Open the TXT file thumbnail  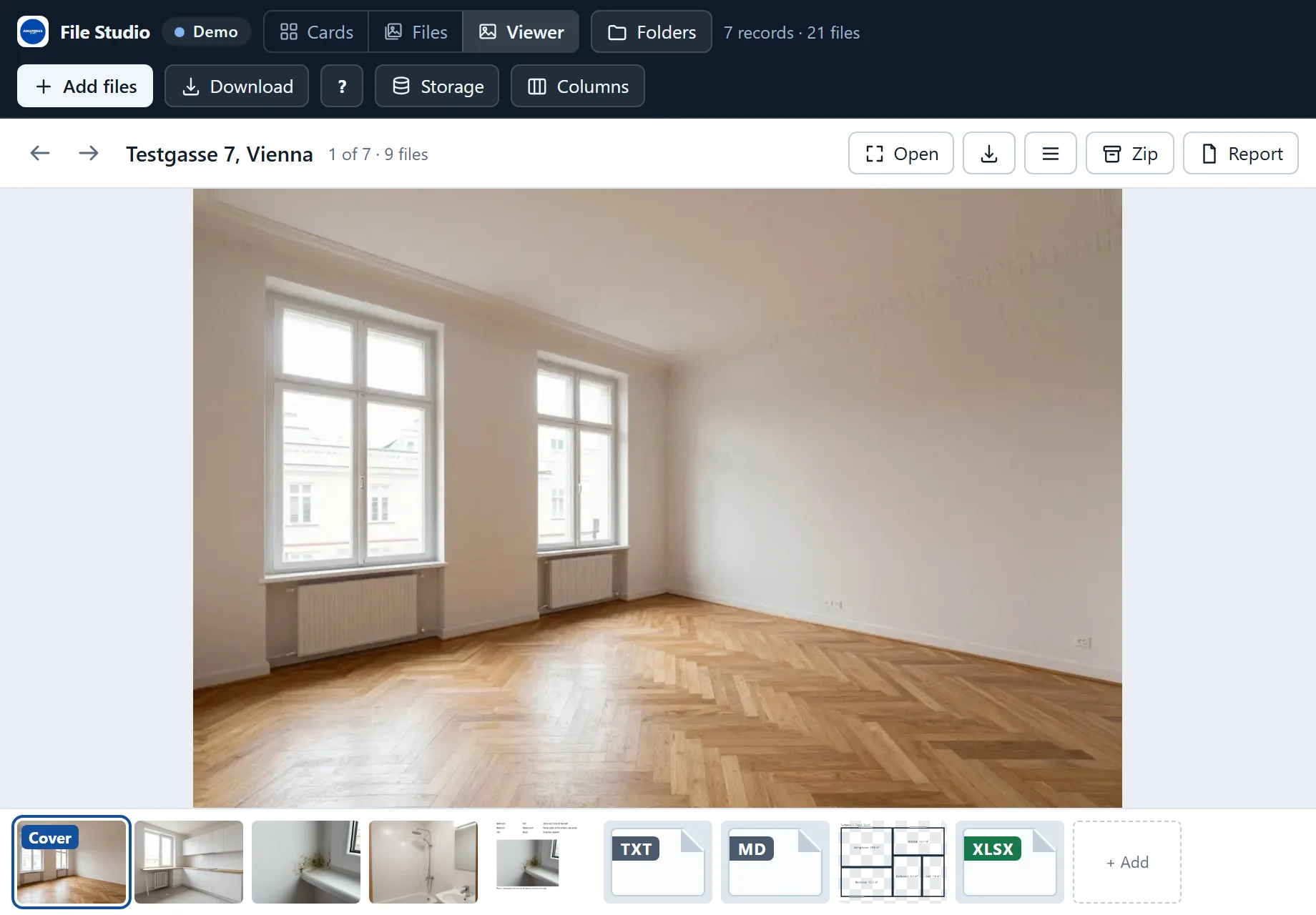[658, 862]
